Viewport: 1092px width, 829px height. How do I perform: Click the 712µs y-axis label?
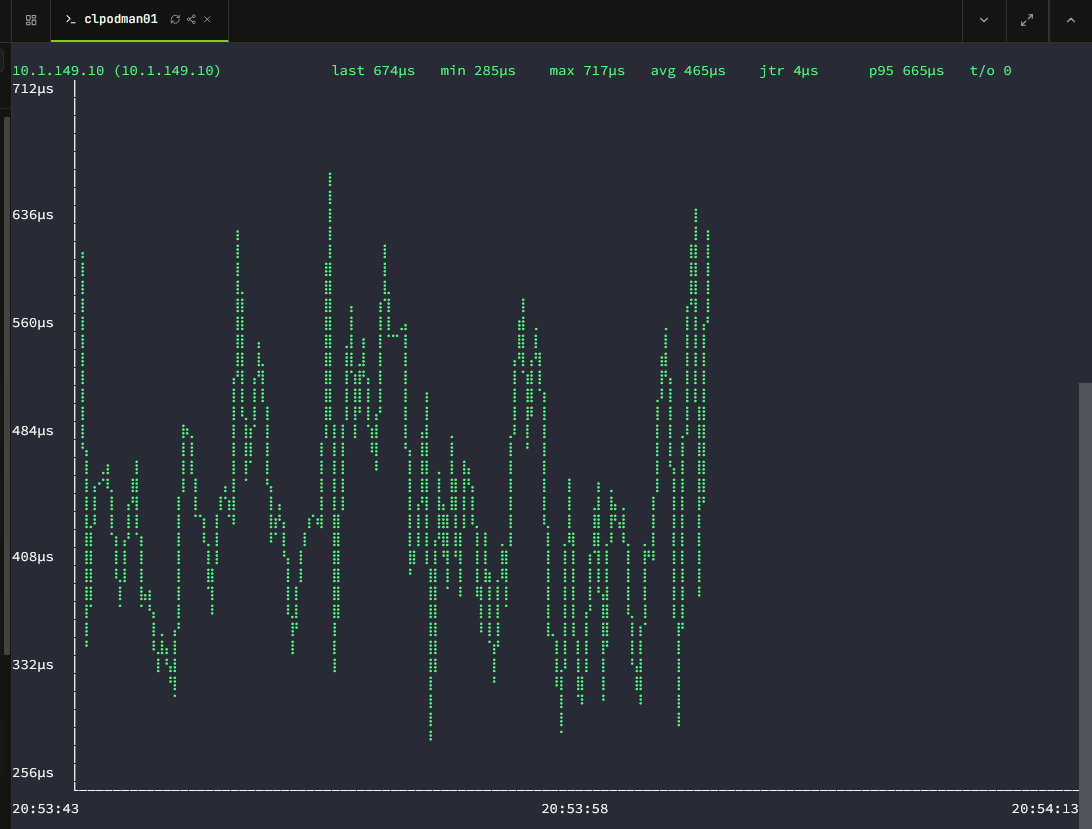click(33, 88)
